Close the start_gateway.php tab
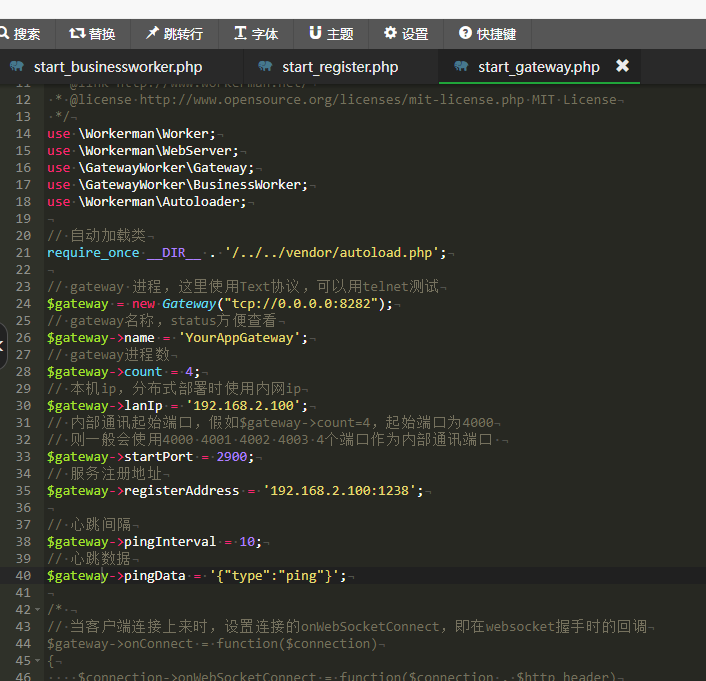Image resolution: width=706 pixels, height=681 pixels. pos(622,66)
